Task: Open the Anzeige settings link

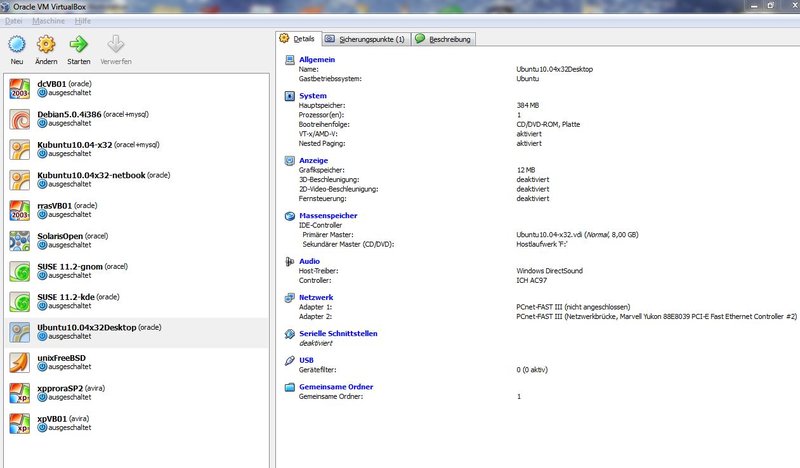Action: (x=313, y=161)
